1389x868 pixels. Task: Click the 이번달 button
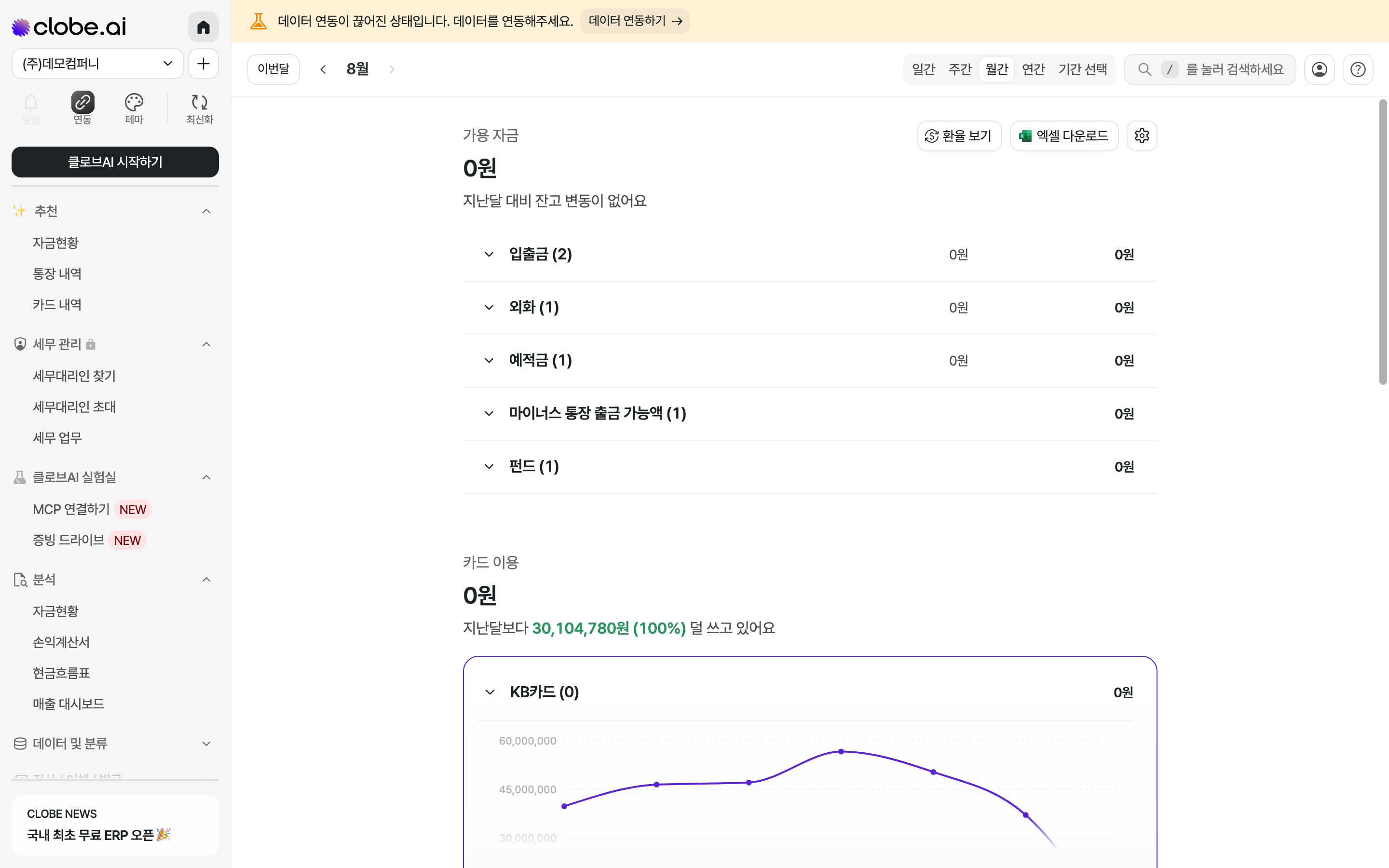tap(273, 69)
